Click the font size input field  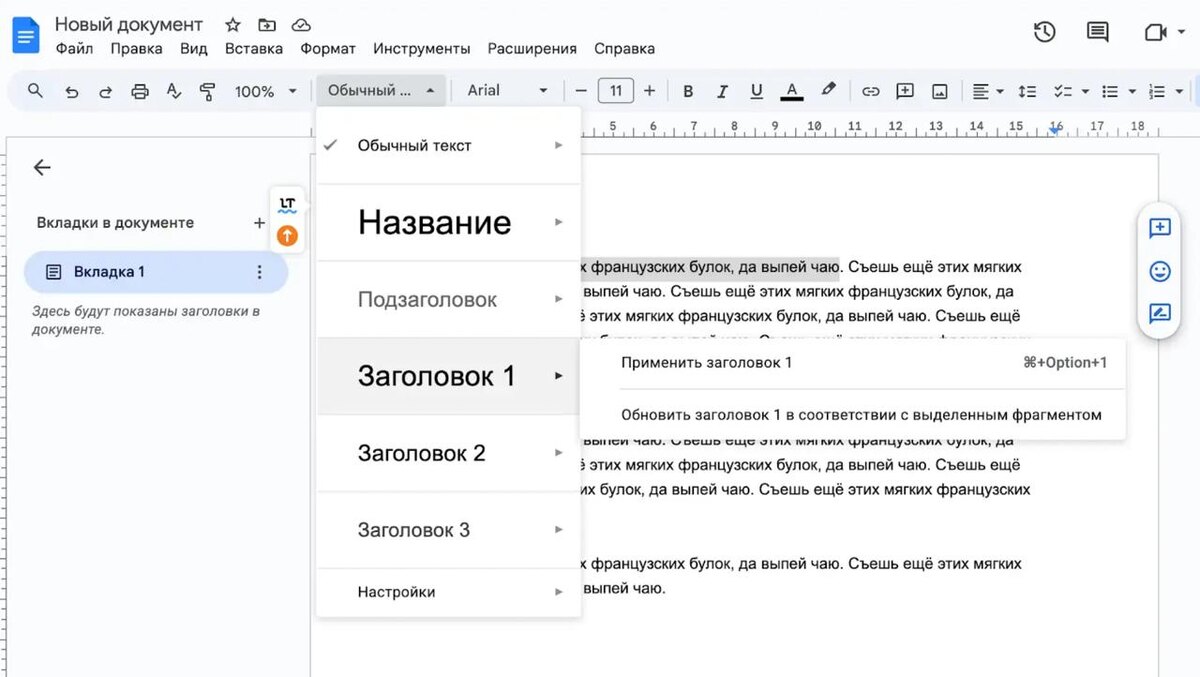tap(615, 90)
